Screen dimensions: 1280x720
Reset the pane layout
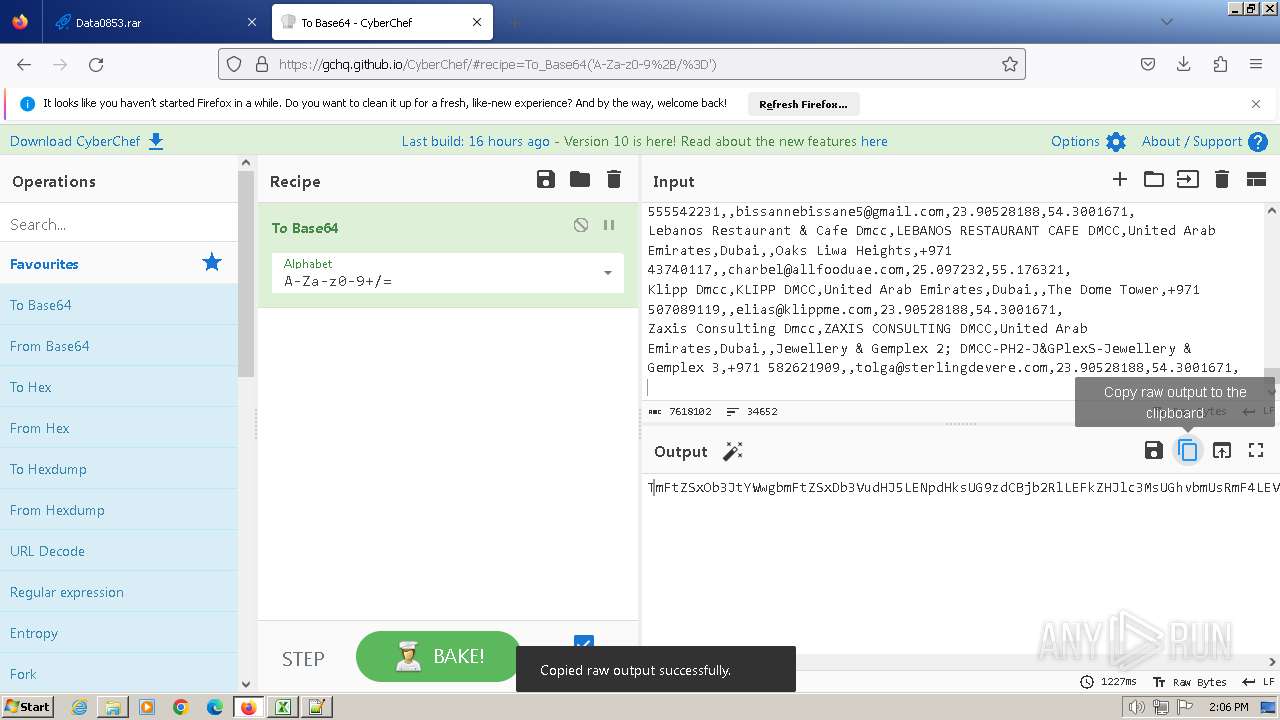point(1256,180)
